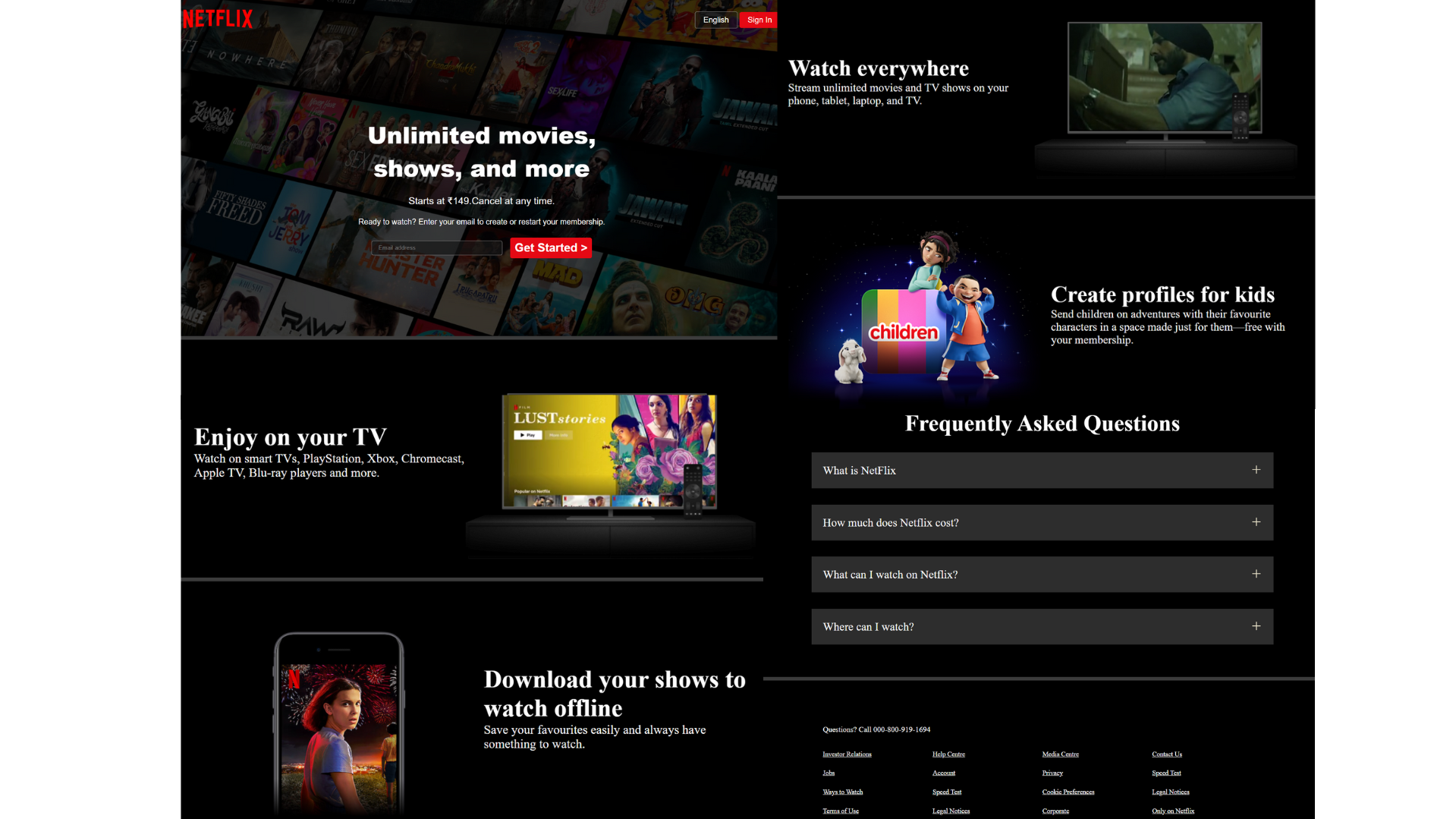Expand 'What can I watch on Netflix?'
Viewport: 1456px width, 819px height.
pos(1042,575)
